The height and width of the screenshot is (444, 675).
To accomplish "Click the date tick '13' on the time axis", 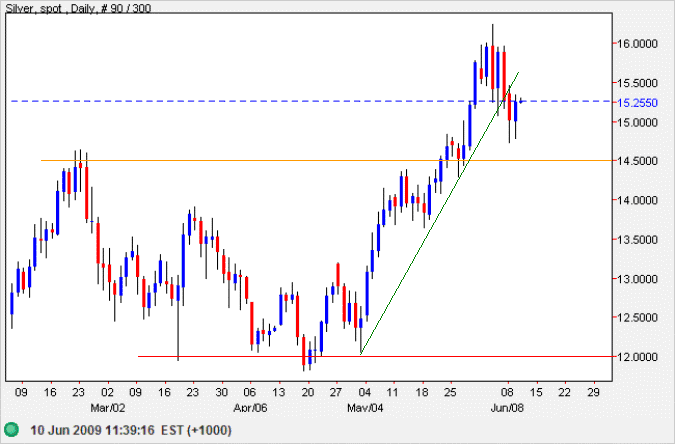I will pyautogui.click(x=279, y=392).
